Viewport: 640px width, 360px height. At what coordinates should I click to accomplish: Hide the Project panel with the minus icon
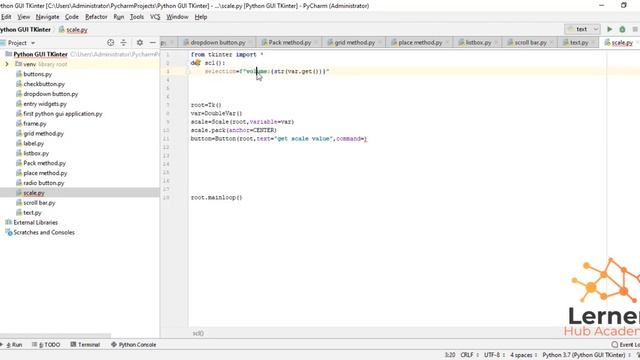pyautogui.click(x=153, y=42)
